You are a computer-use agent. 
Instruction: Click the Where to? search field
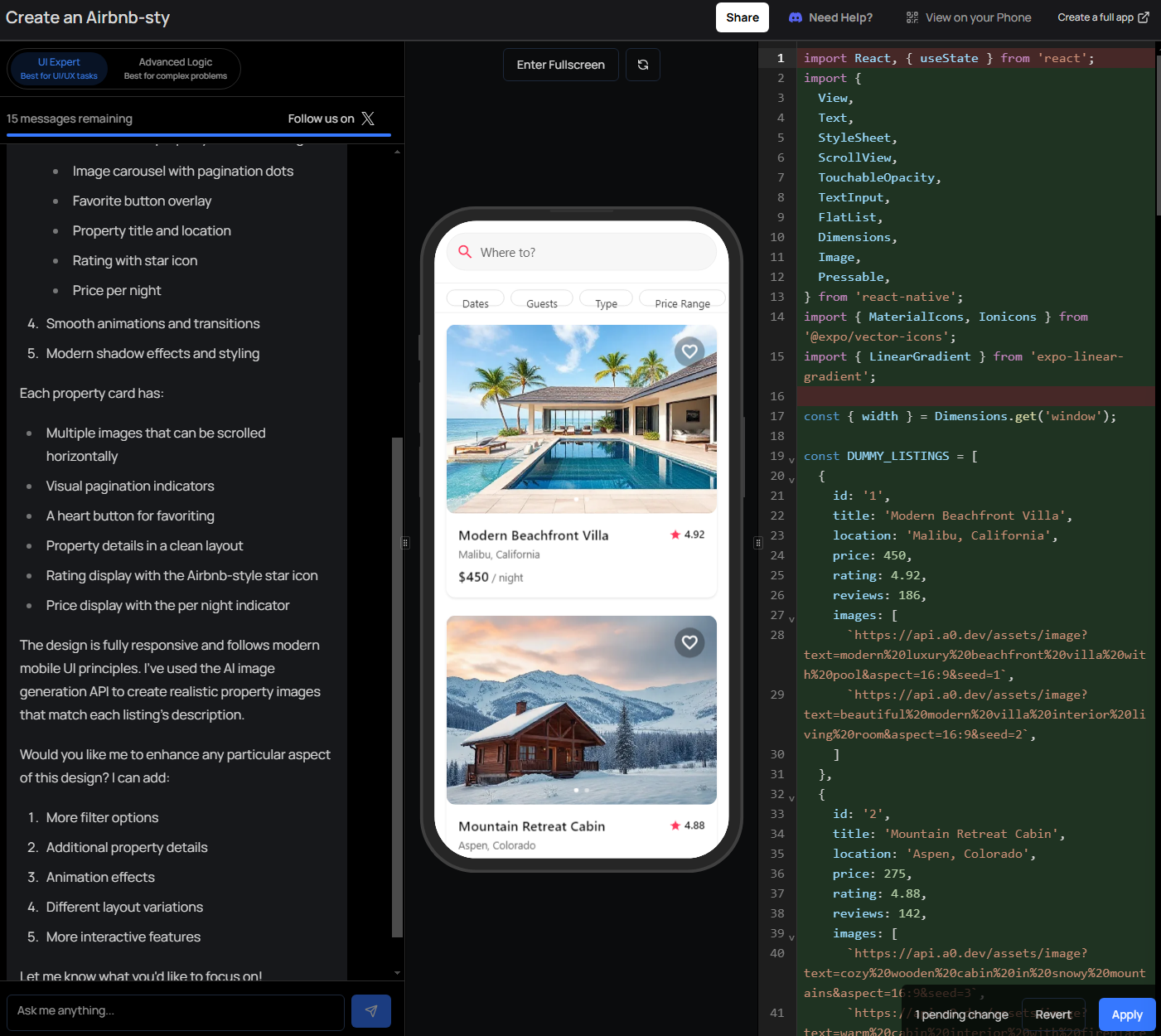[x=582, y=252]
